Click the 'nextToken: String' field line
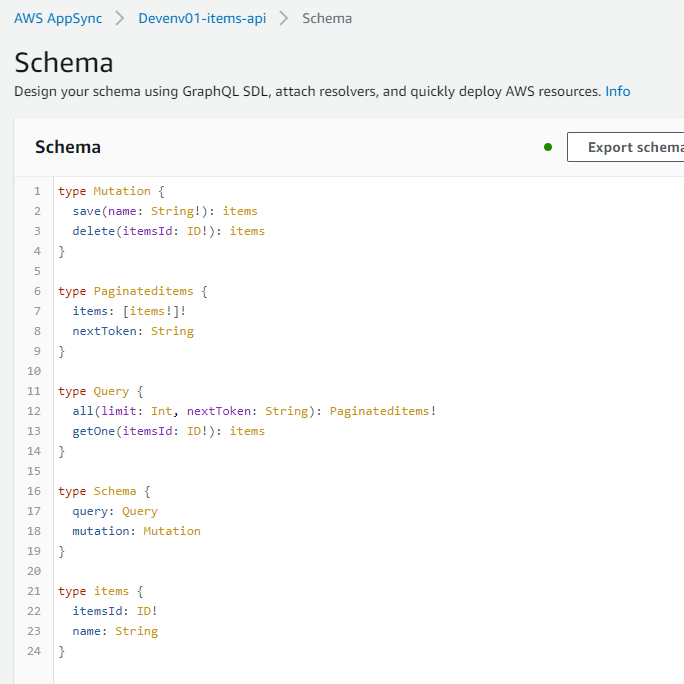 pyautogui.click(x=132, y=331)
